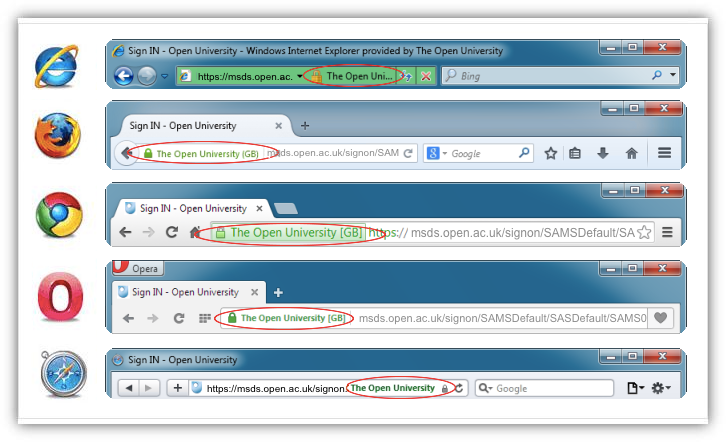Click the Internet Explorer back arrow button

coord(124,75)
